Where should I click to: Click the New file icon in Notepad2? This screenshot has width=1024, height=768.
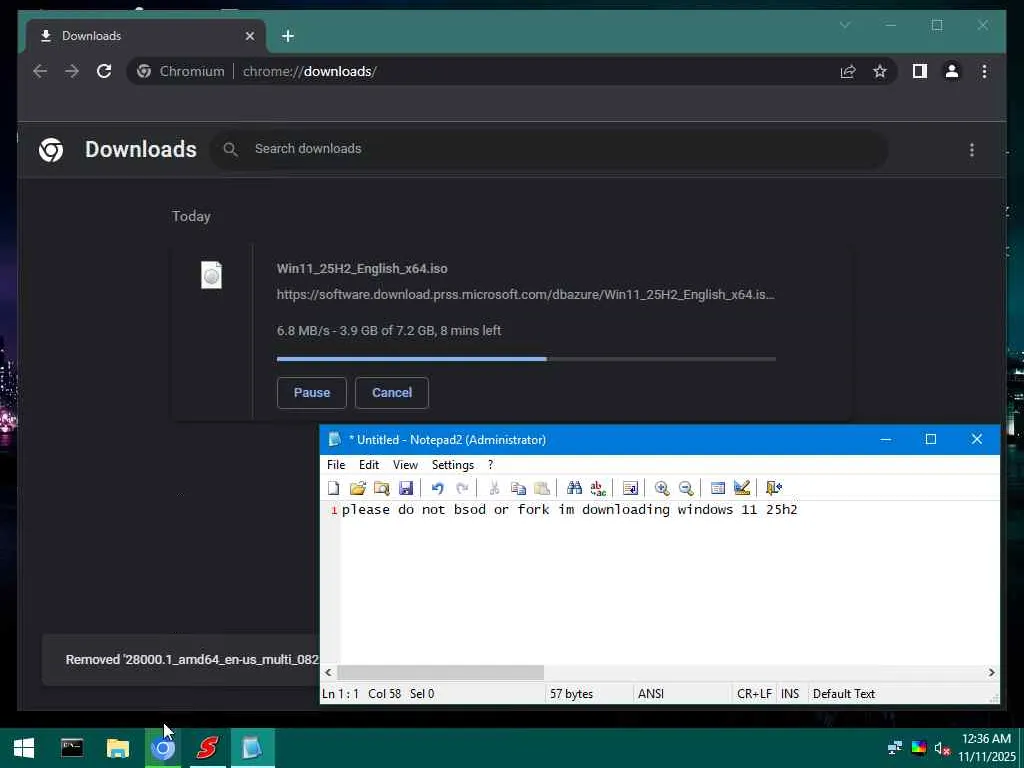coord(334,488)
